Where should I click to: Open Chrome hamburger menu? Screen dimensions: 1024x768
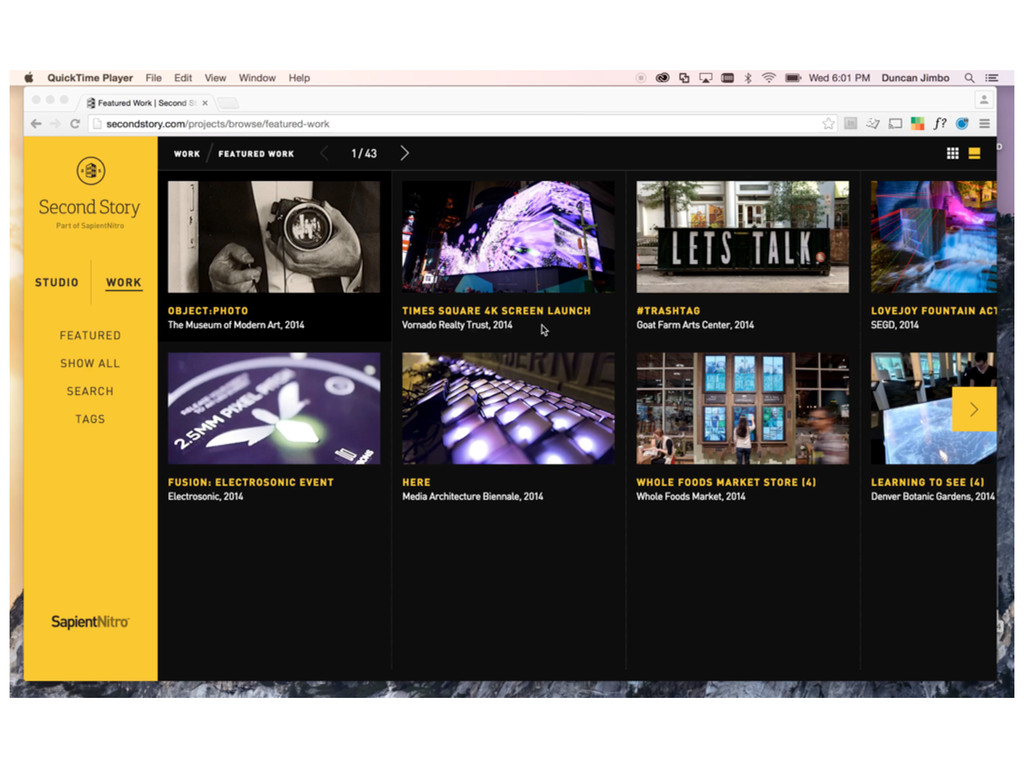(x=984, y=123)
